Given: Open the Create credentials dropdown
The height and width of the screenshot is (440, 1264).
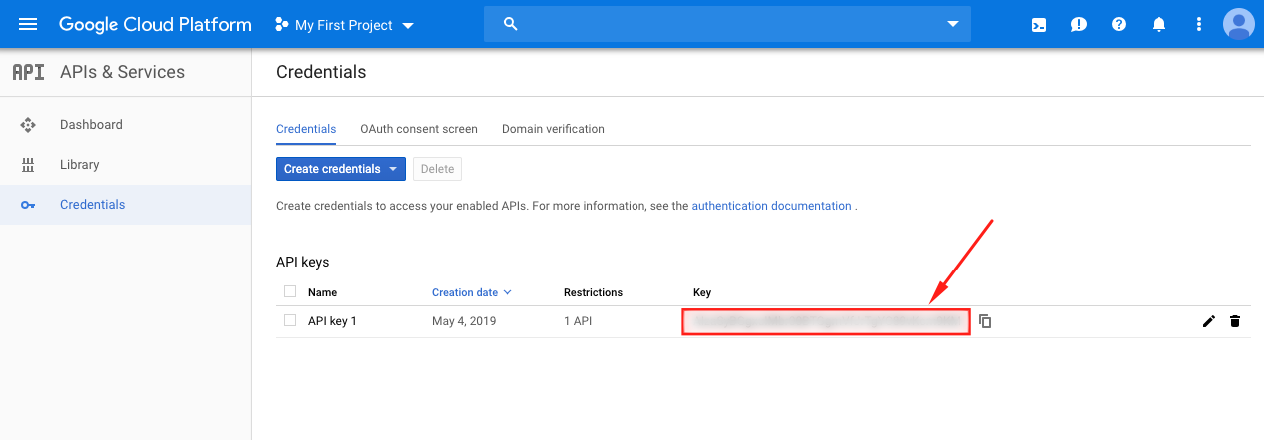Looking at the screenshot, I should [340, 169].
